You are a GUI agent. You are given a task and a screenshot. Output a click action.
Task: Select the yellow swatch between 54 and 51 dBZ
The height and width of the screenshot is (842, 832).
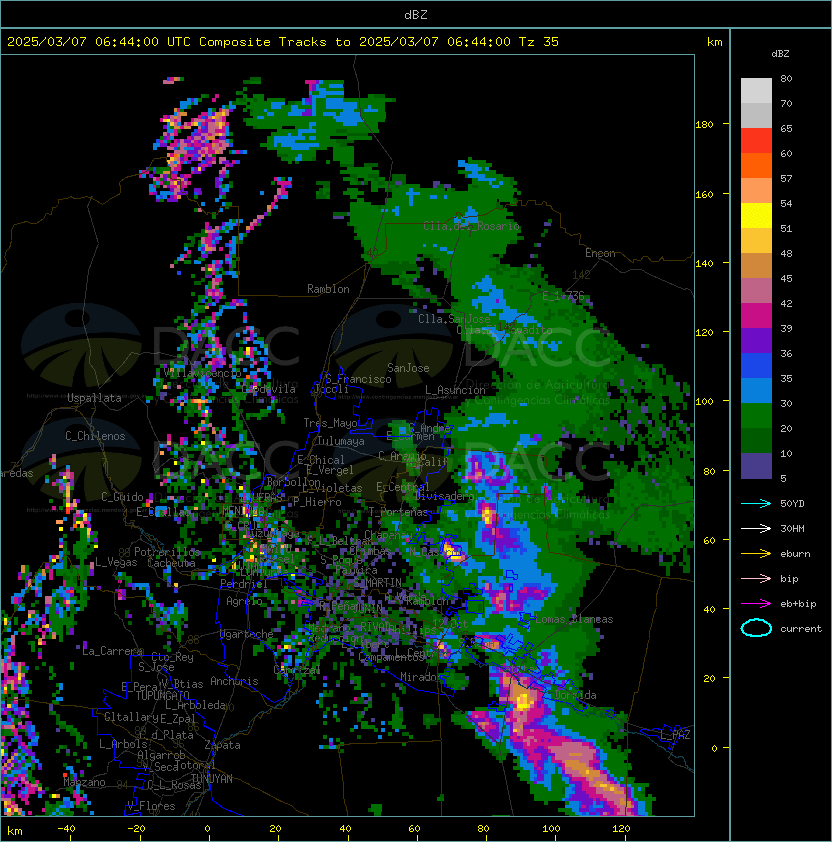(756, 216)
